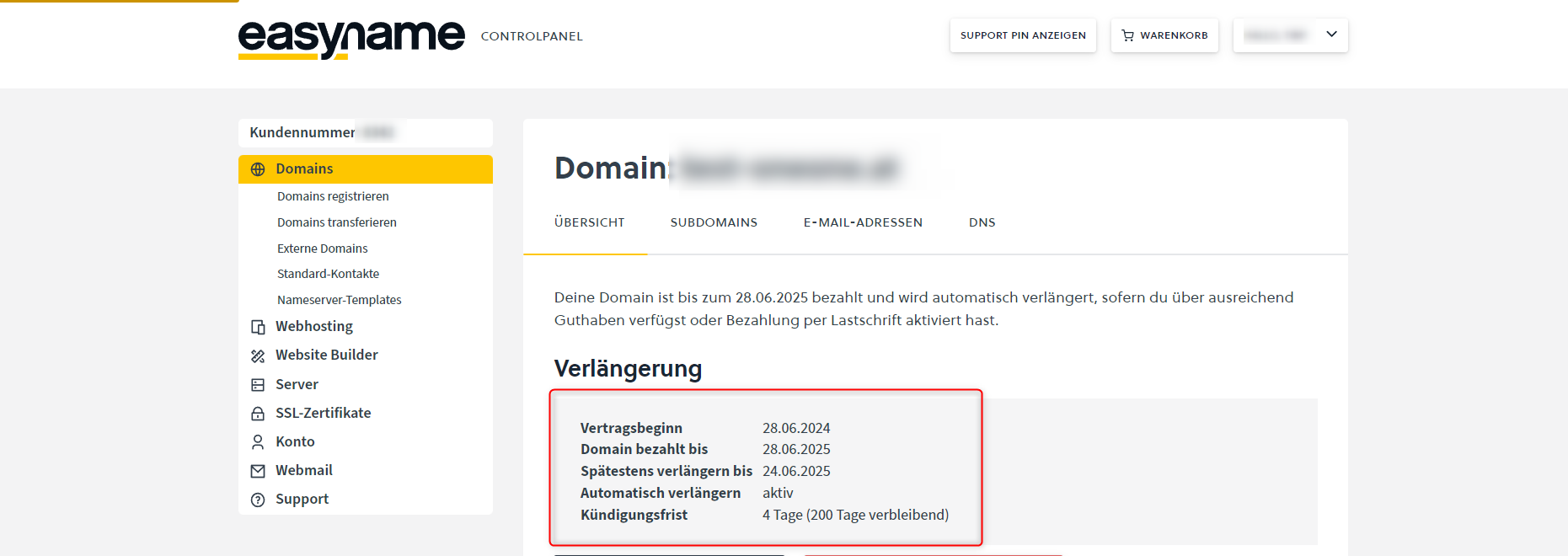
Task: Click the Website Builder tools icon
Action: (258, 356)
